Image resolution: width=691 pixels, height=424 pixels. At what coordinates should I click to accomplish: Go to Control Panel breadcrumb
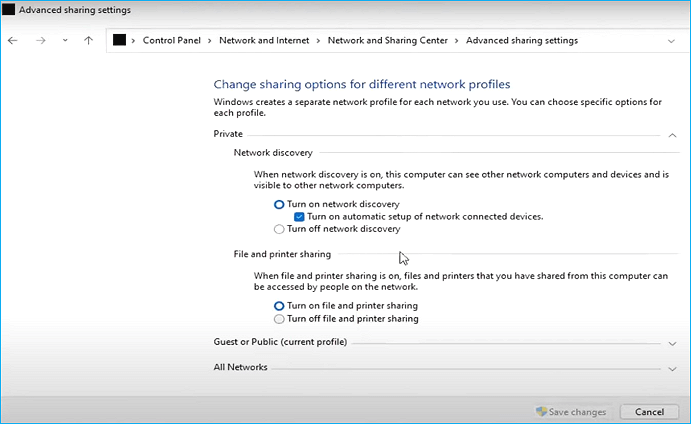click(173, 41)
